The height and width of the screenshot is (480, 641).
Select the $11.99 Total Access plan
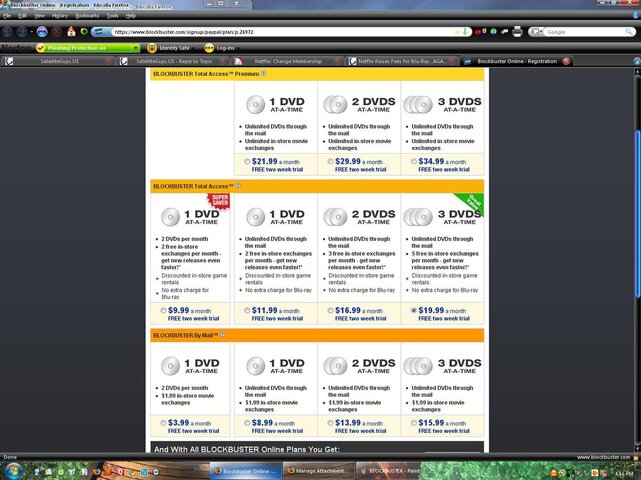(x=247, y=311)
